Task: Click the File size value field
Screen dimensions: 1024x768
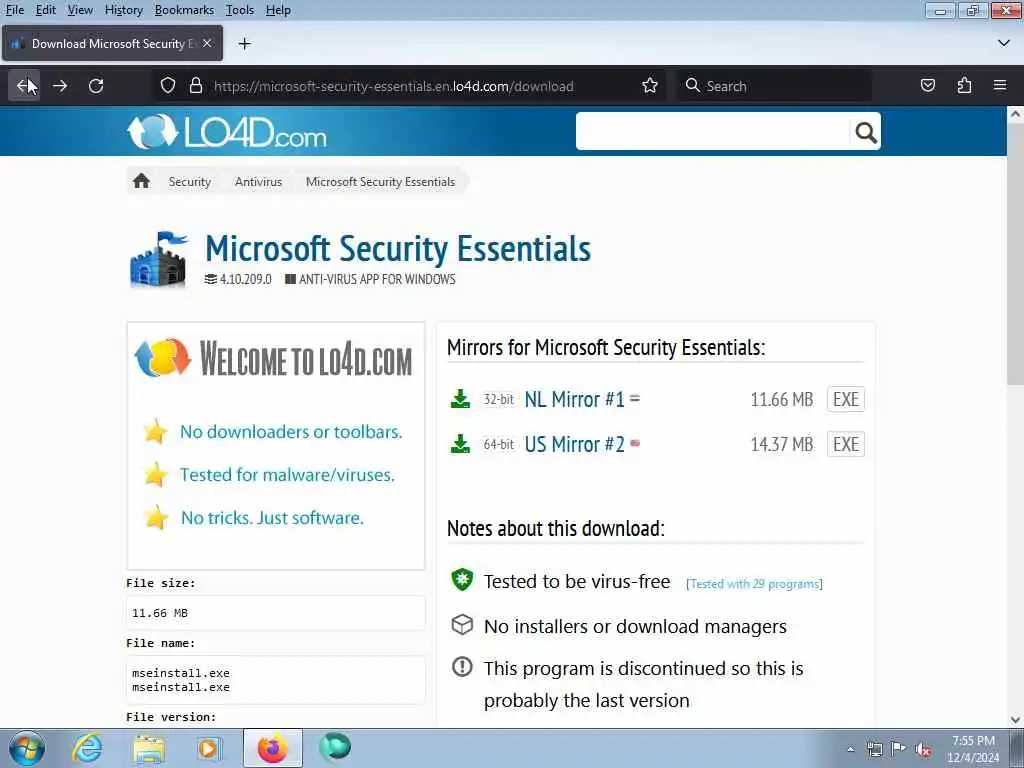Action: pos(276,613)
